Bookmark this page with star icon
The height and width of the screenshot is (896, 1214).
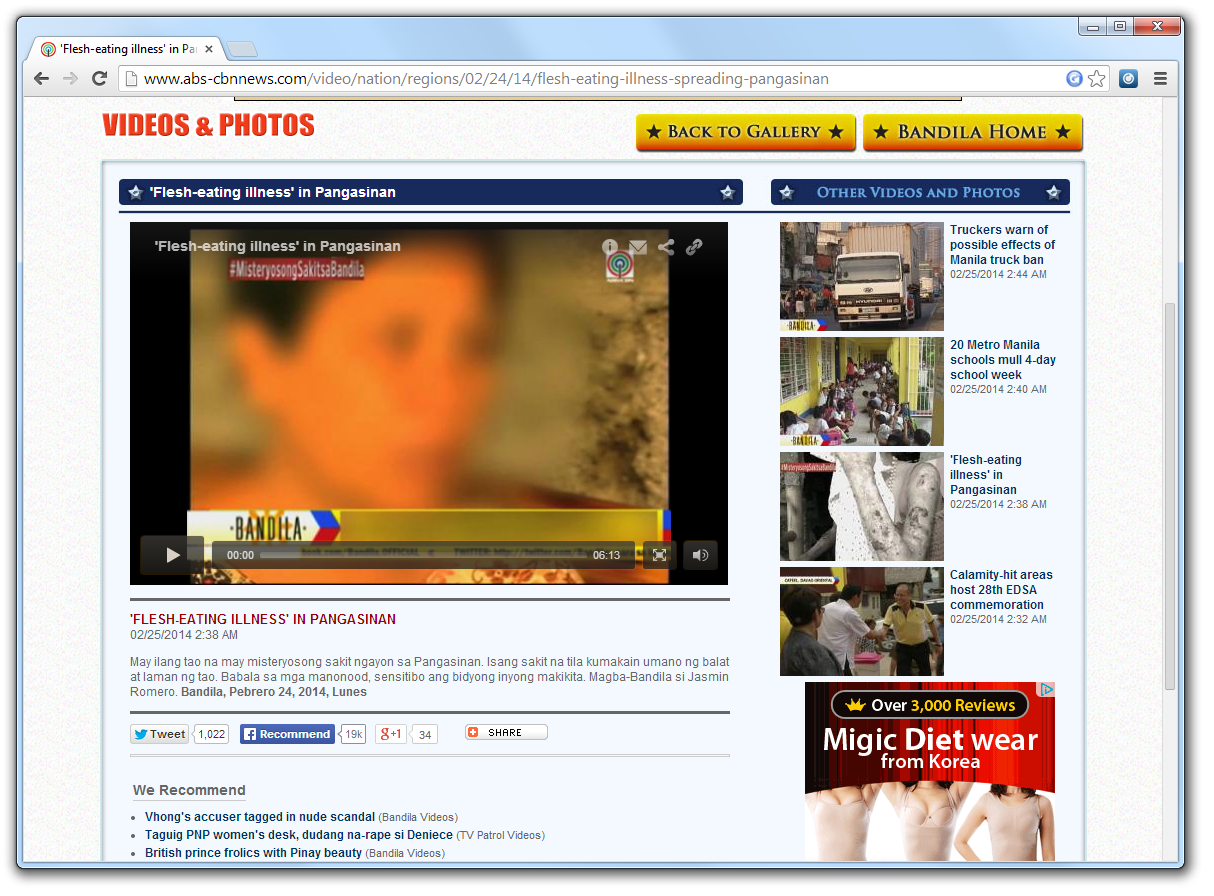point(1097,79)
